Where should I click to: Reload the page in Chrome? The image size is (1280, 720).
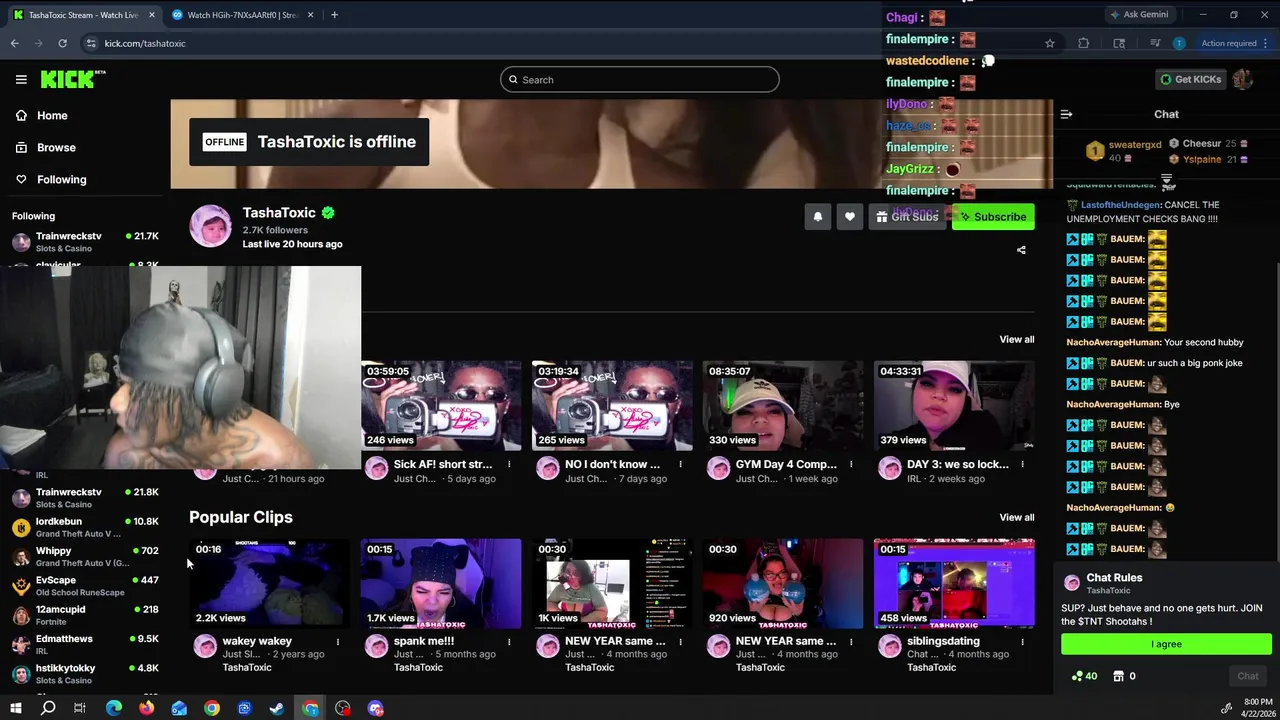pyautogui.click(x=62, y=43)
